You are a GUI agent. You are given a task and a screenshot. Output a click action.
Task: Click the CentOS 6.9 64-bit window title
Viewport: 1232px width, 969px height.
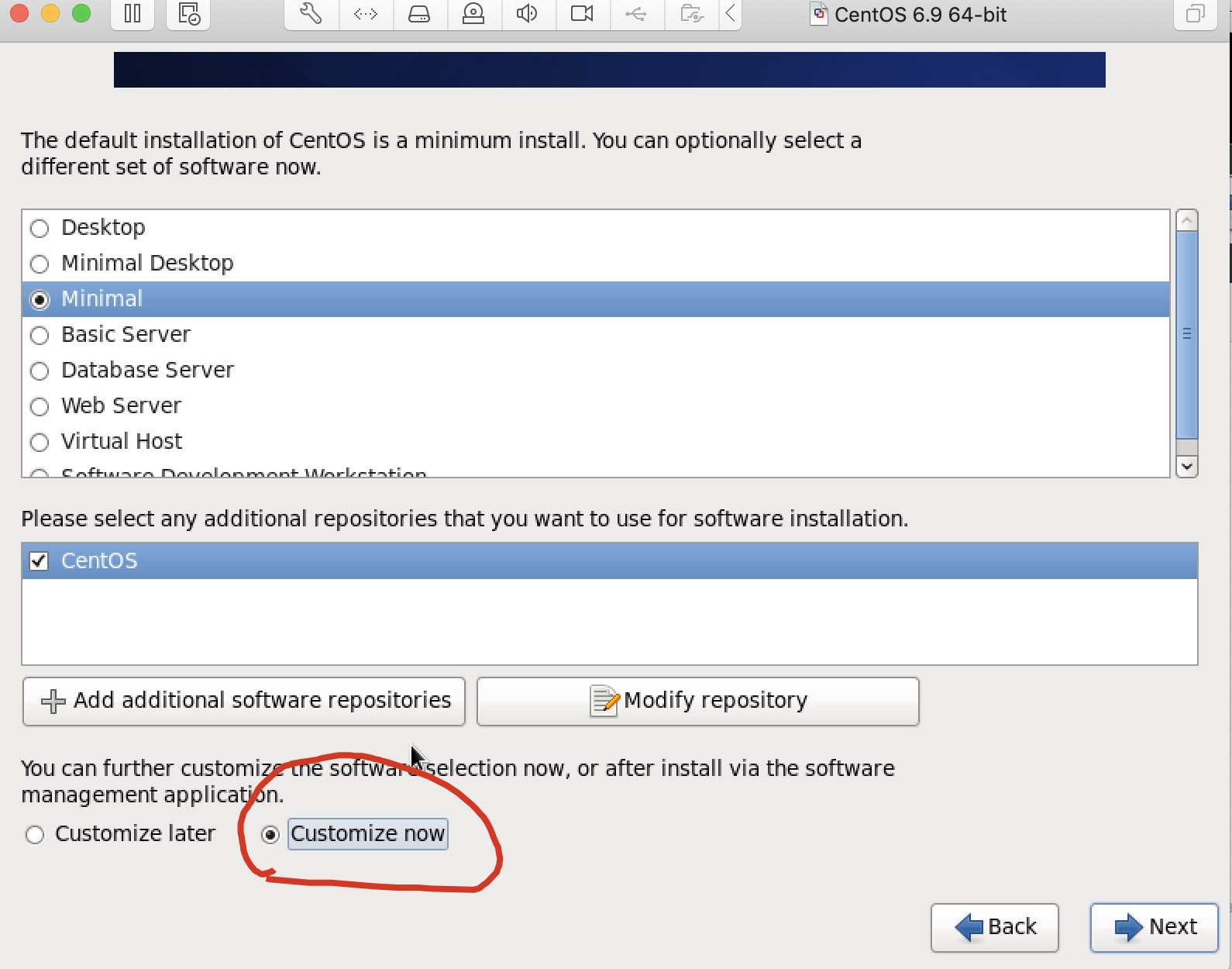921,14
